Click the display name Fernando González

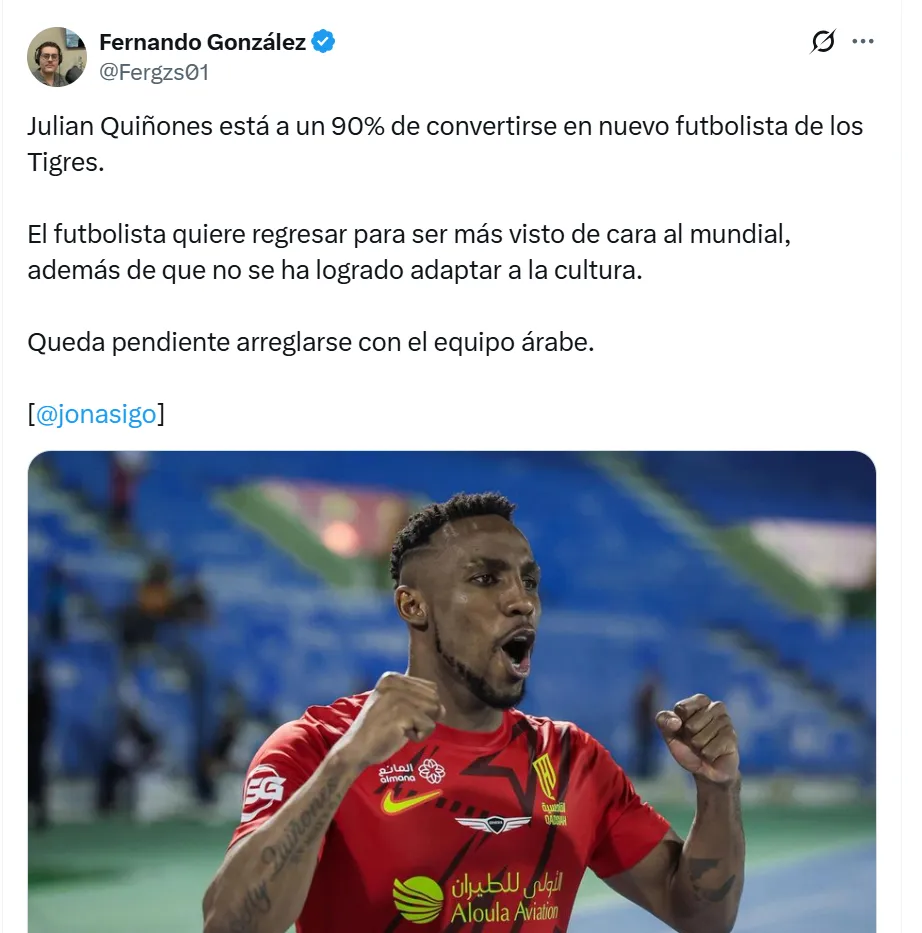tap(202, 42)
